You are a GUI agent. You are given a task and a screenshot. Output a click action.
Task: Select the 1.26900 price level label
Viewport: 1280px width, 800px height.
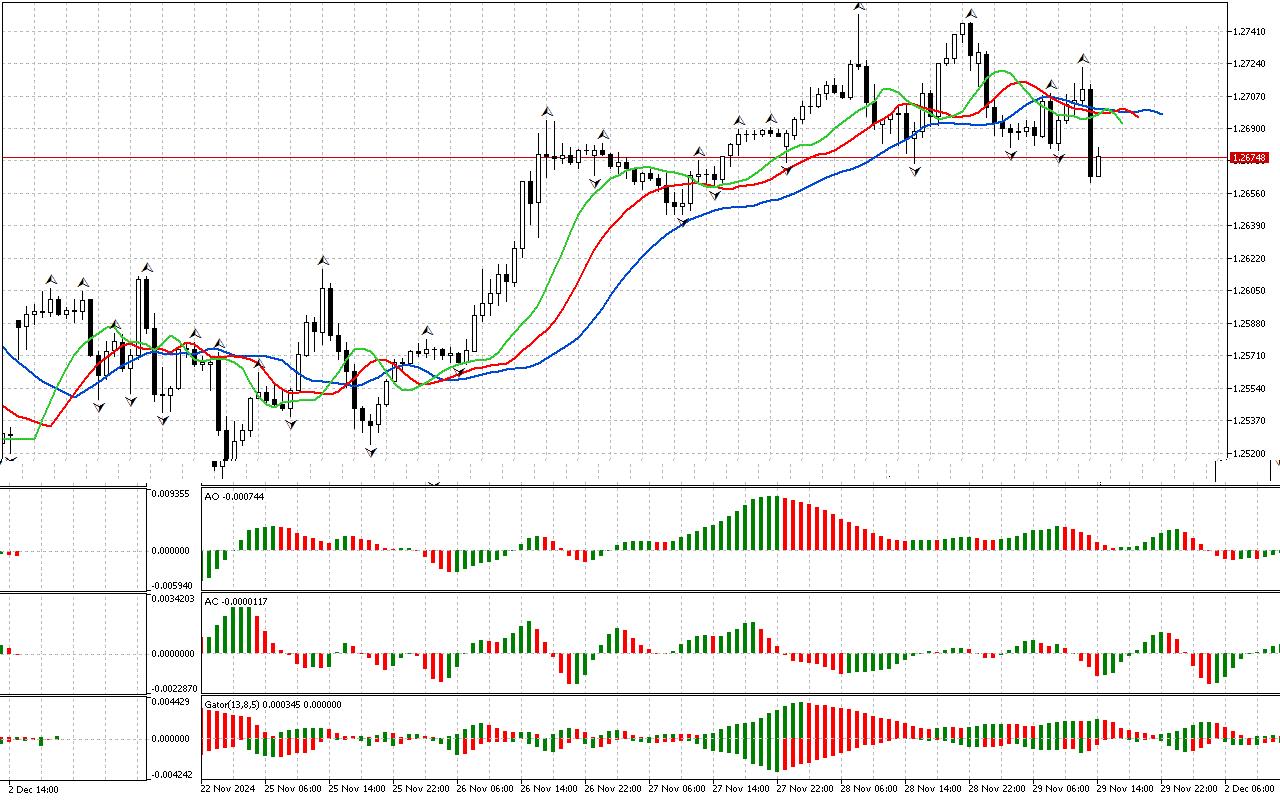pos(1251,129)
